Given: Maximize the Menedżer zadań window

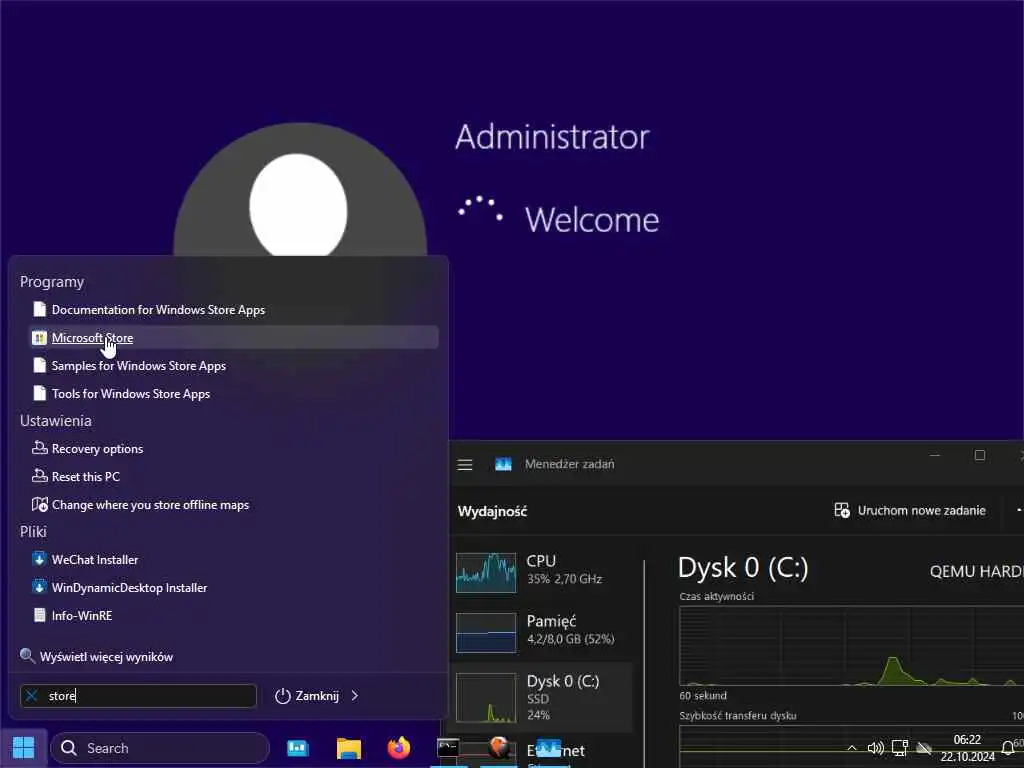Looking at the screenshot, I should (980, 455).
